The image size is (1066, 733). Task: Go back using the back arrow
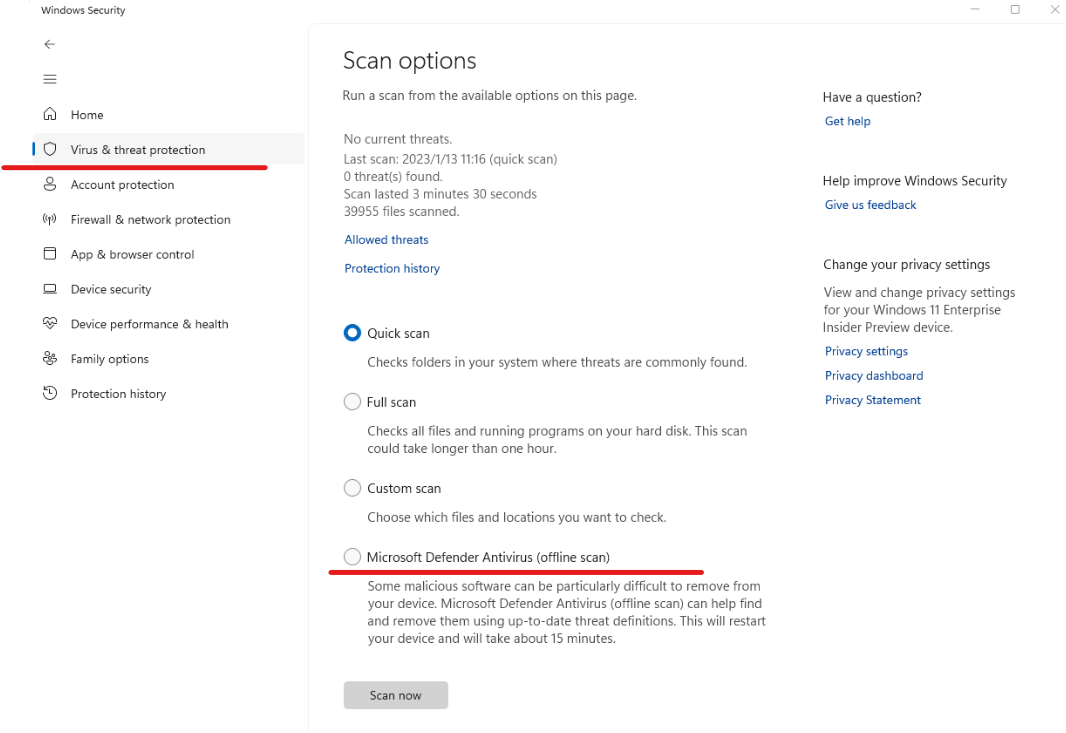coord(50,44)
